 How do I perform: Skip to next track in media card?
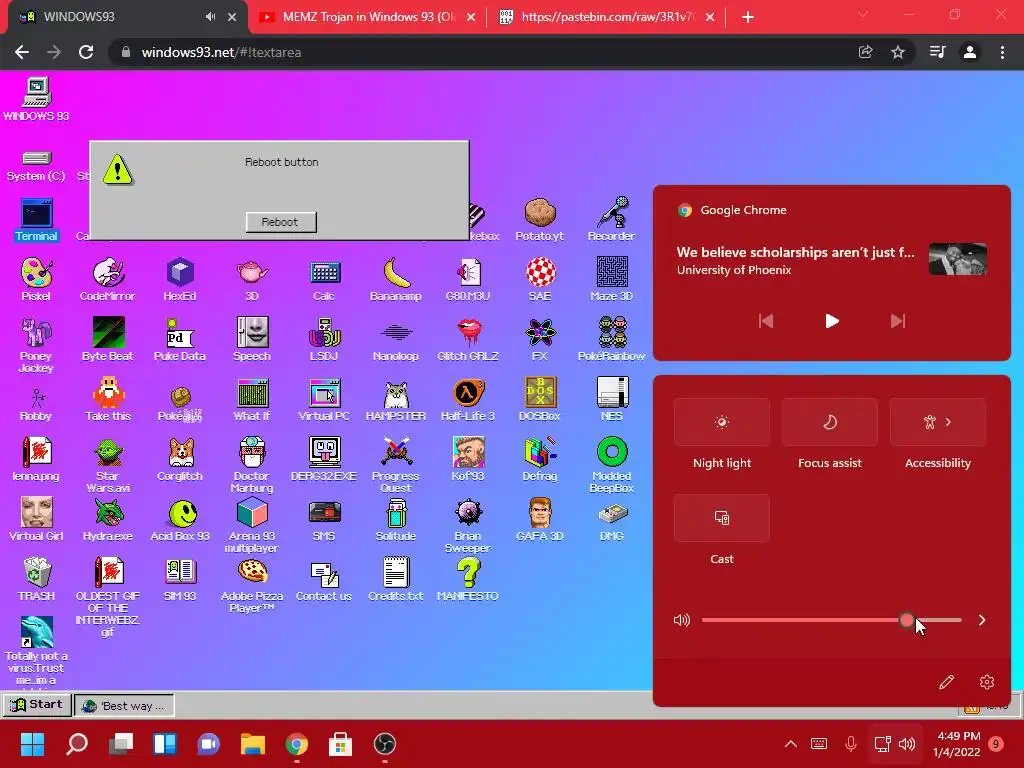coord(898,321)
